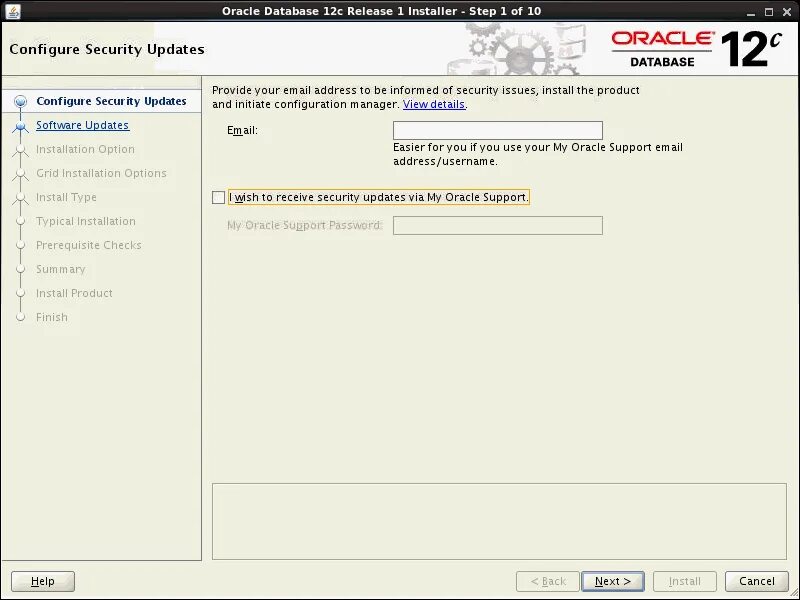Screen dimensions: 800x600
Task: Click the Configure Security Updates step bullet
Action: [20, 102]
